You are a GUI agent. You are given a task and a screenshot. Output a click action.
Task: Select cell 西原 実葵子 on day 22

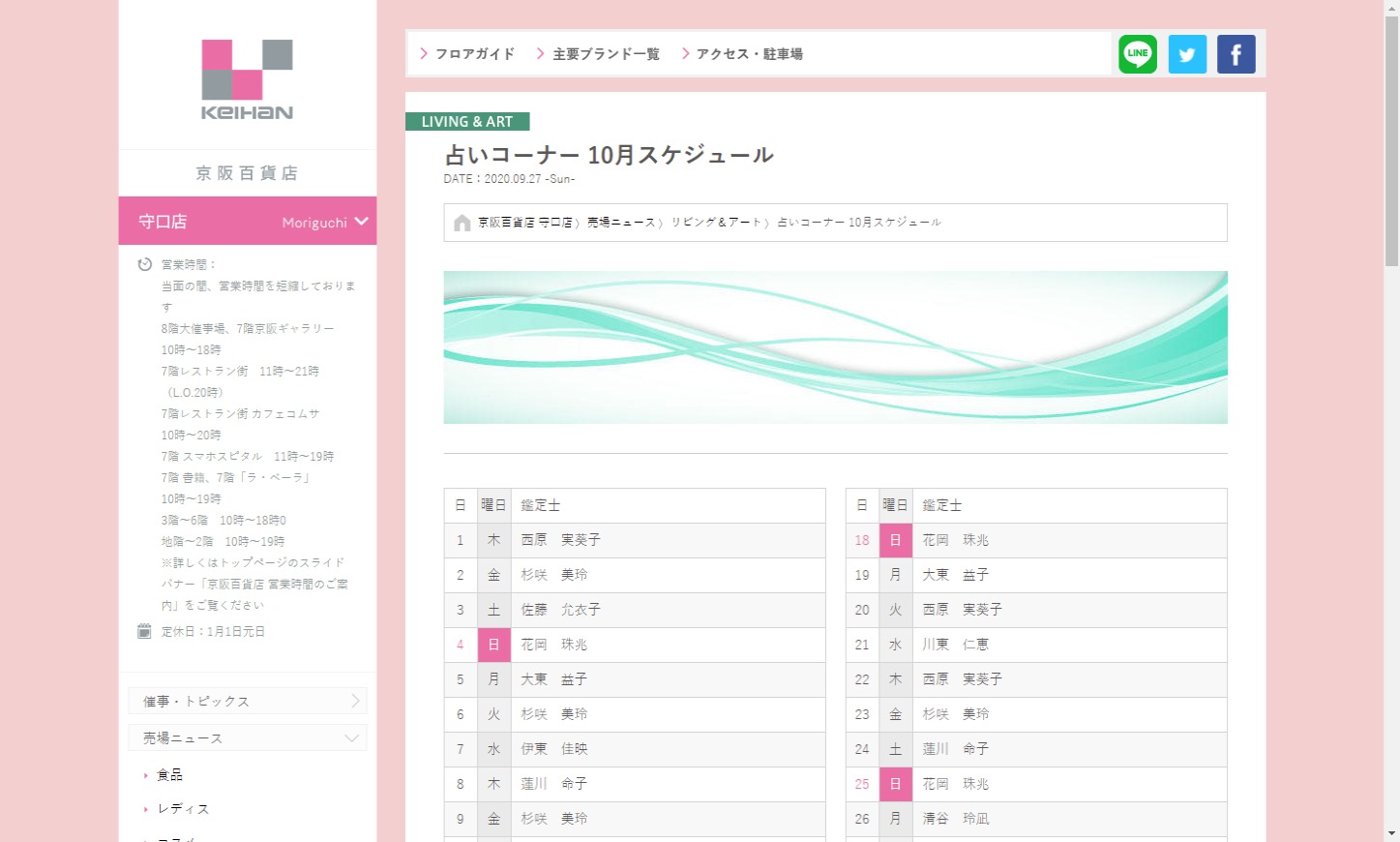coord(1070,679)
